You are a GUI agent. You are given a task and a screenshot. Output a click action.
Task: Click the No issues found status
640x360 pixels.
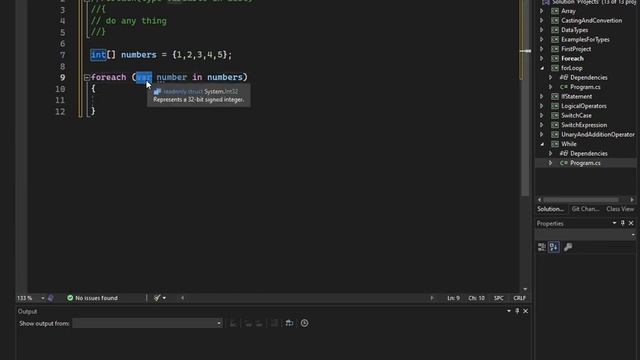click(x=92, y=298)
